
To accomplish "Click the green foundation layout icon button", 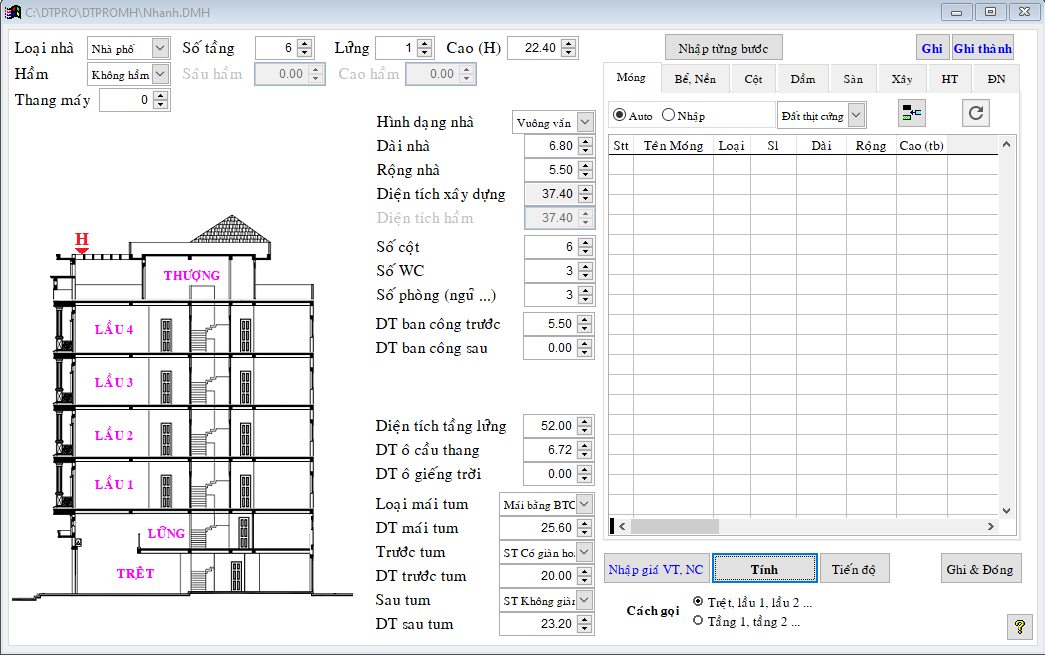I will pos(911,114).
